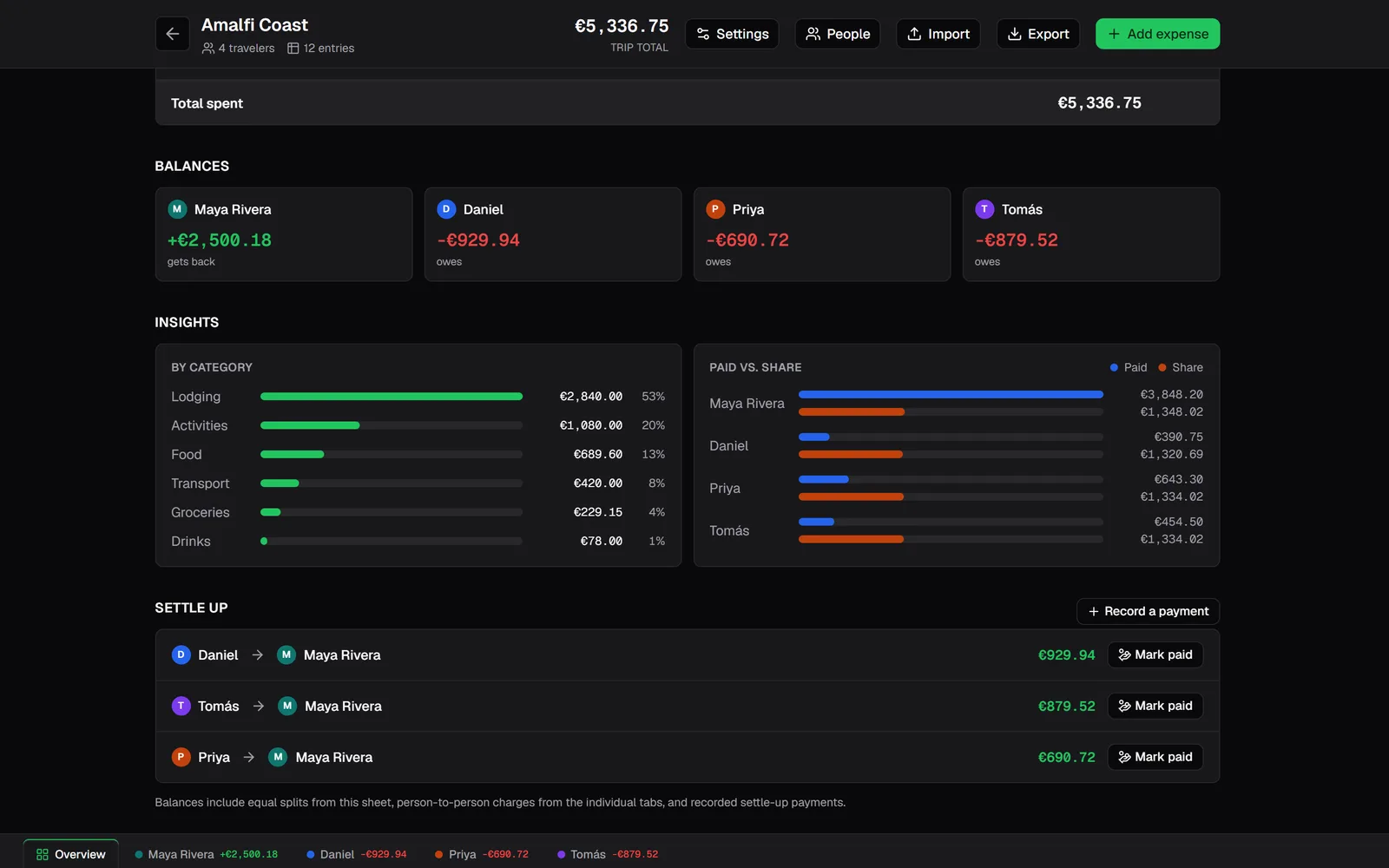Open the Tomás sheet tab
Viewport: 1389px width, 868px height.
[x=608, y=854]
